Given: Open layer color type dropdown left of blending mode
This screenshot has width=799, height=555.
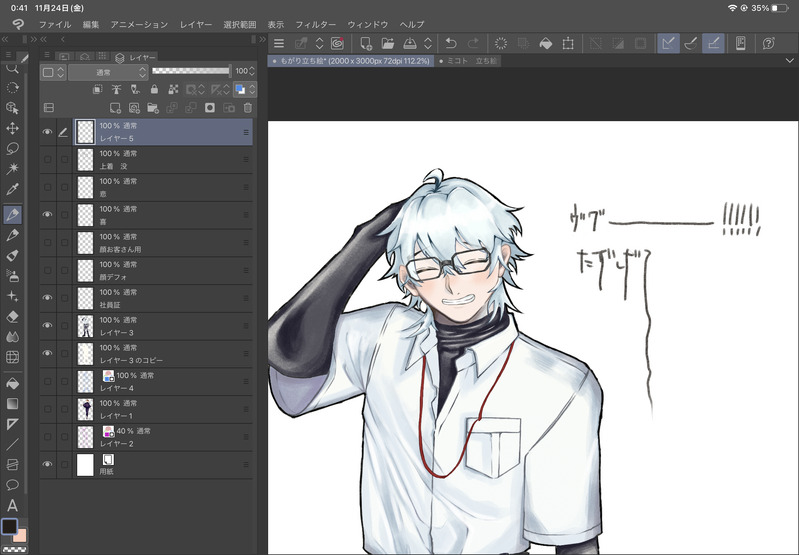Looking at the screenshot, I should point(53,72).
